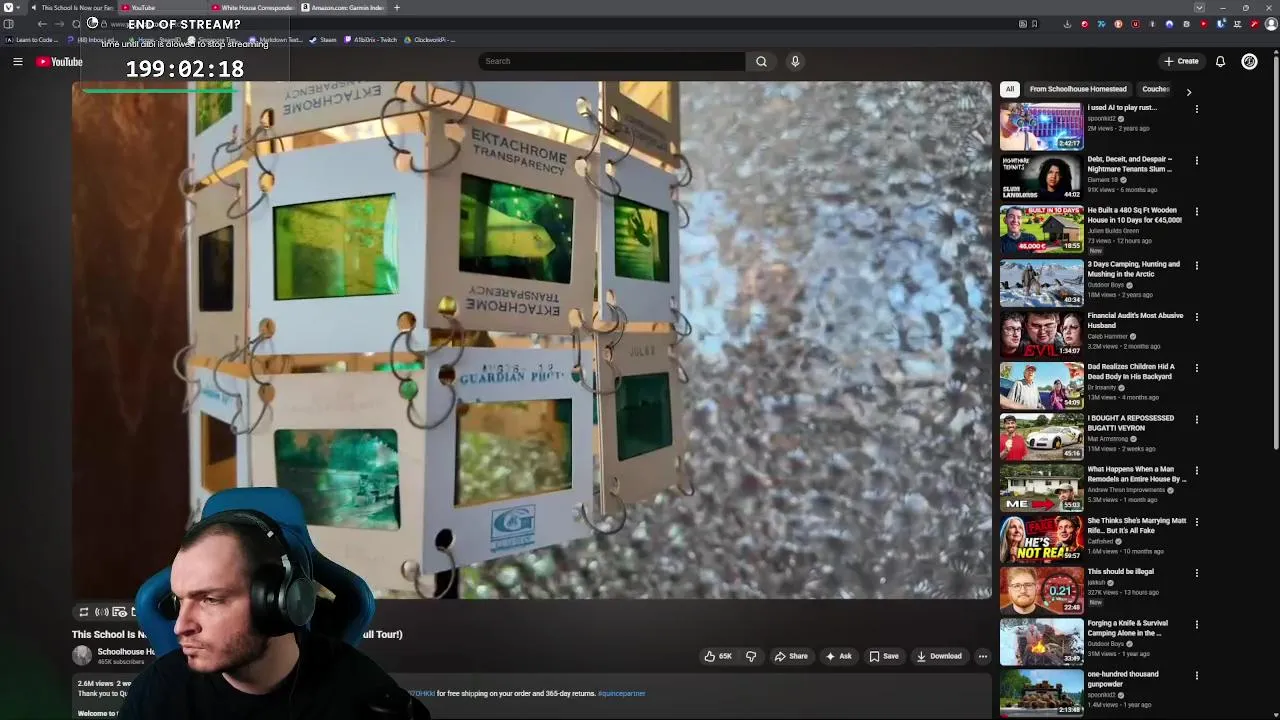Open options for 'Debt, Deceit, and Despair' video
The width and height of the screenshot is (1280, 720).
tap(1197, 160)
